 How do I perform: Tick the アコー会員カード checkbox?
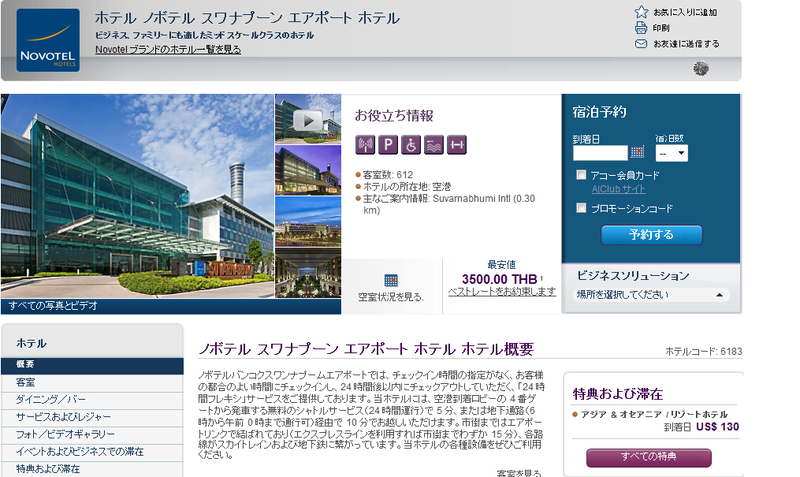coord(581,175)
